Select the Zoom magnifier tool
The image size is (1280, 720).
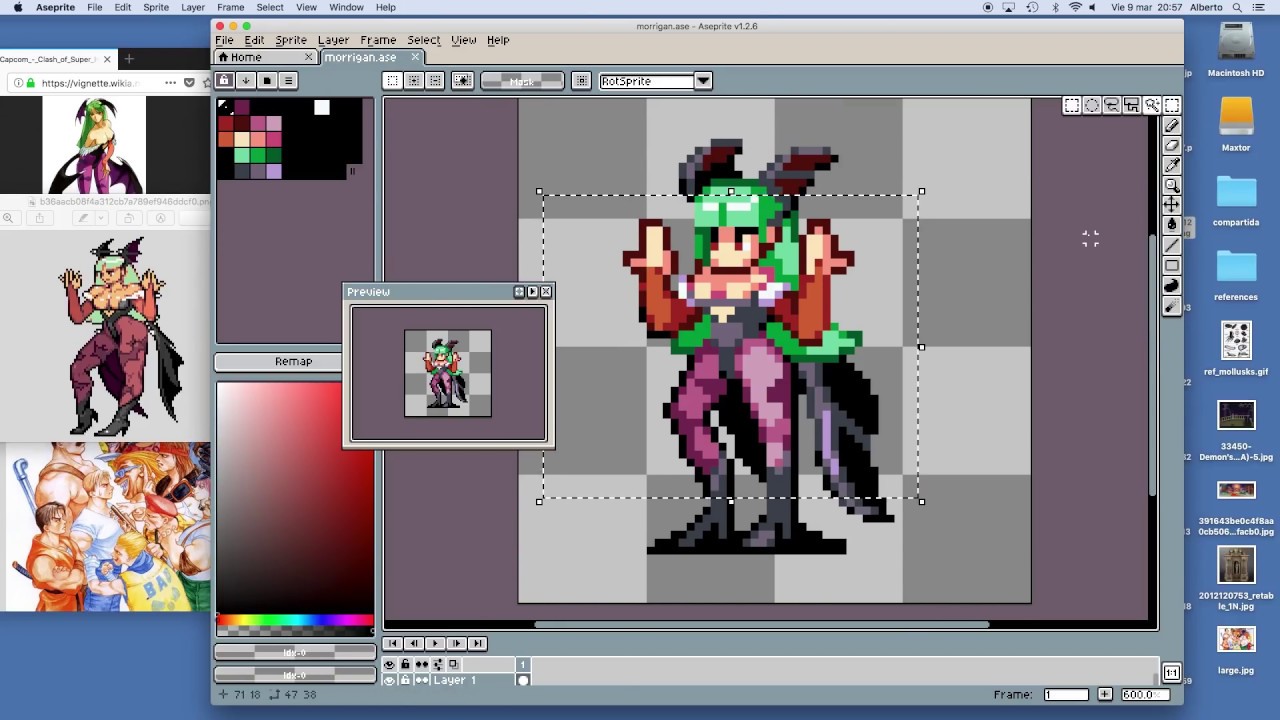tap(1171, 186)
